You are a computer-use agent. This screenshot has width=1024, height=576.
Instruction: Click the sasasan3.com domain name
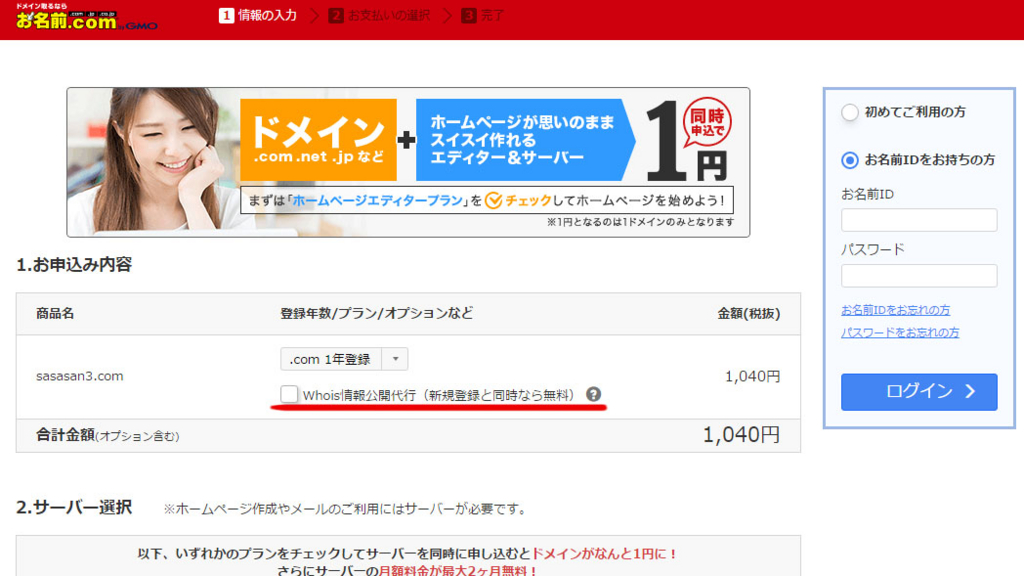[80, 376]
